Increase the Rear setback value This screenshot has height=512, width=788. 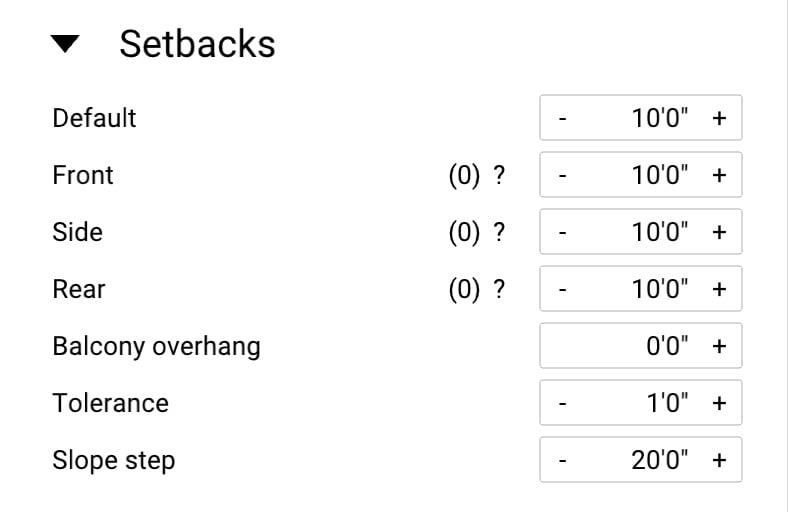click(x=718, y=289)
